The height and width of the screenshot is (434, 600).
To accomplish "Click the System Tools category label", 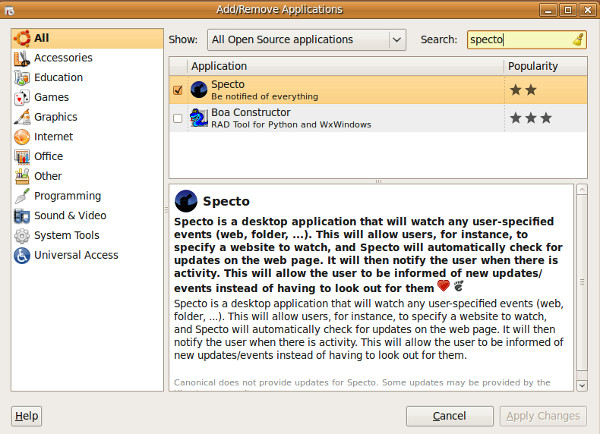I will [x=67, y=235].
